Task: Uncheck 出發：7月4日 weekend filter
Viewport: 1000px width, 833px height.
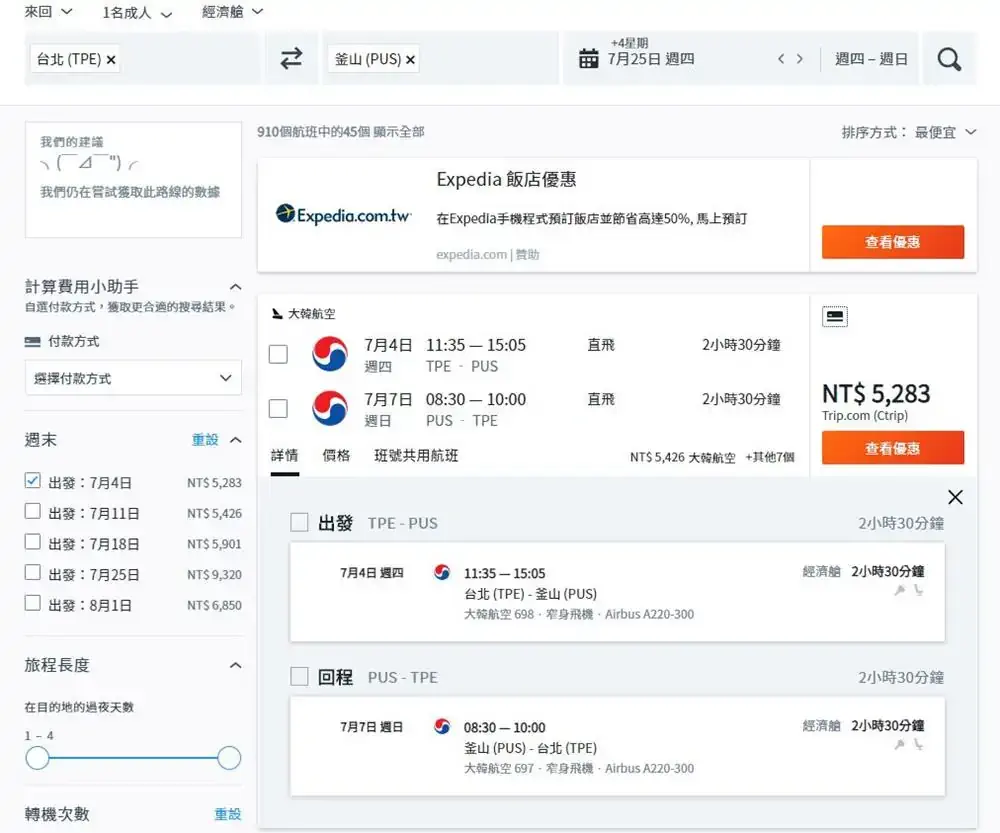Action: click(x=33, y=481)
